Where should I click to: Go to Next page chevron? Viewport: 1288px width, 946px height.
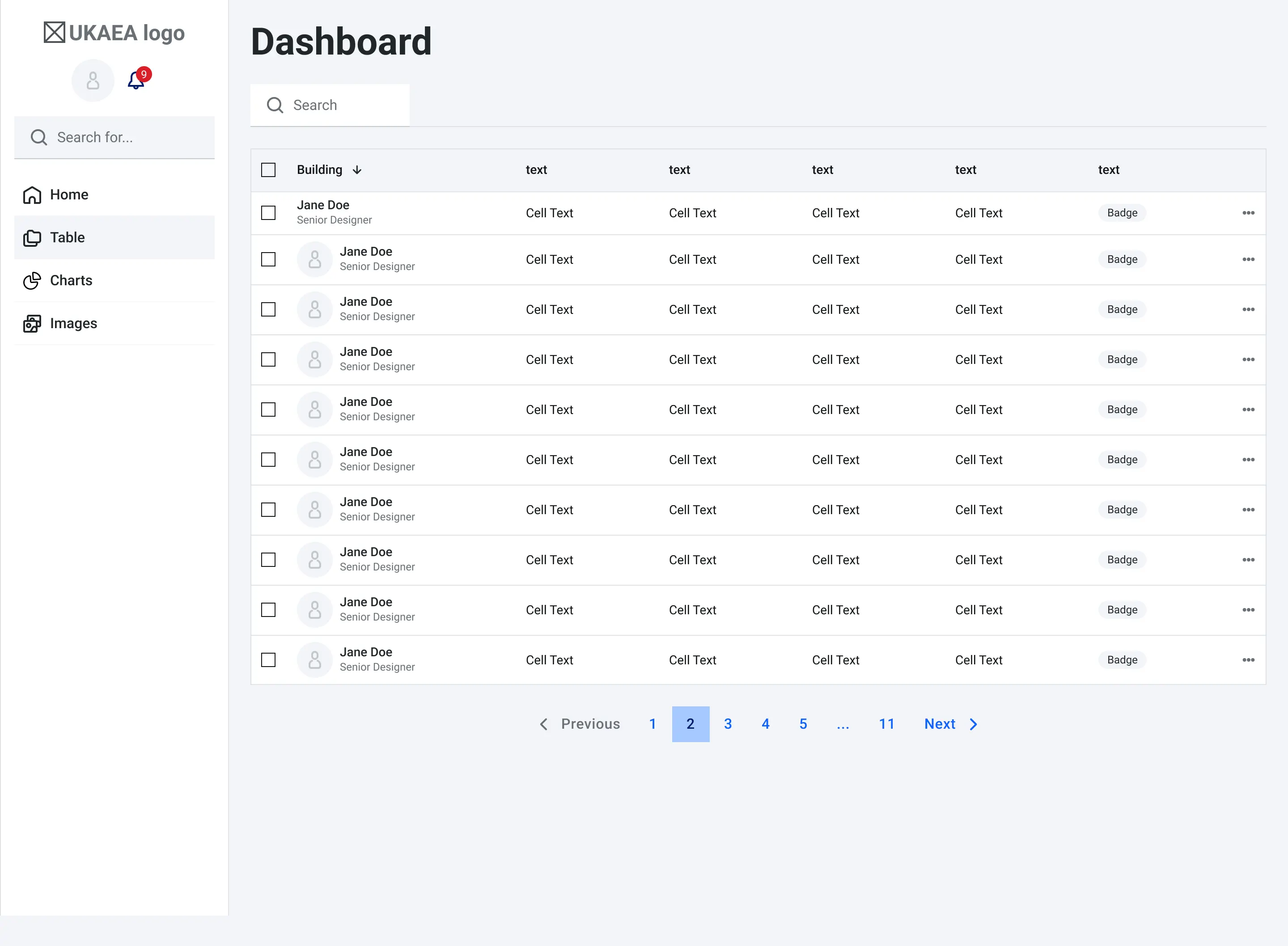[973, 724]
